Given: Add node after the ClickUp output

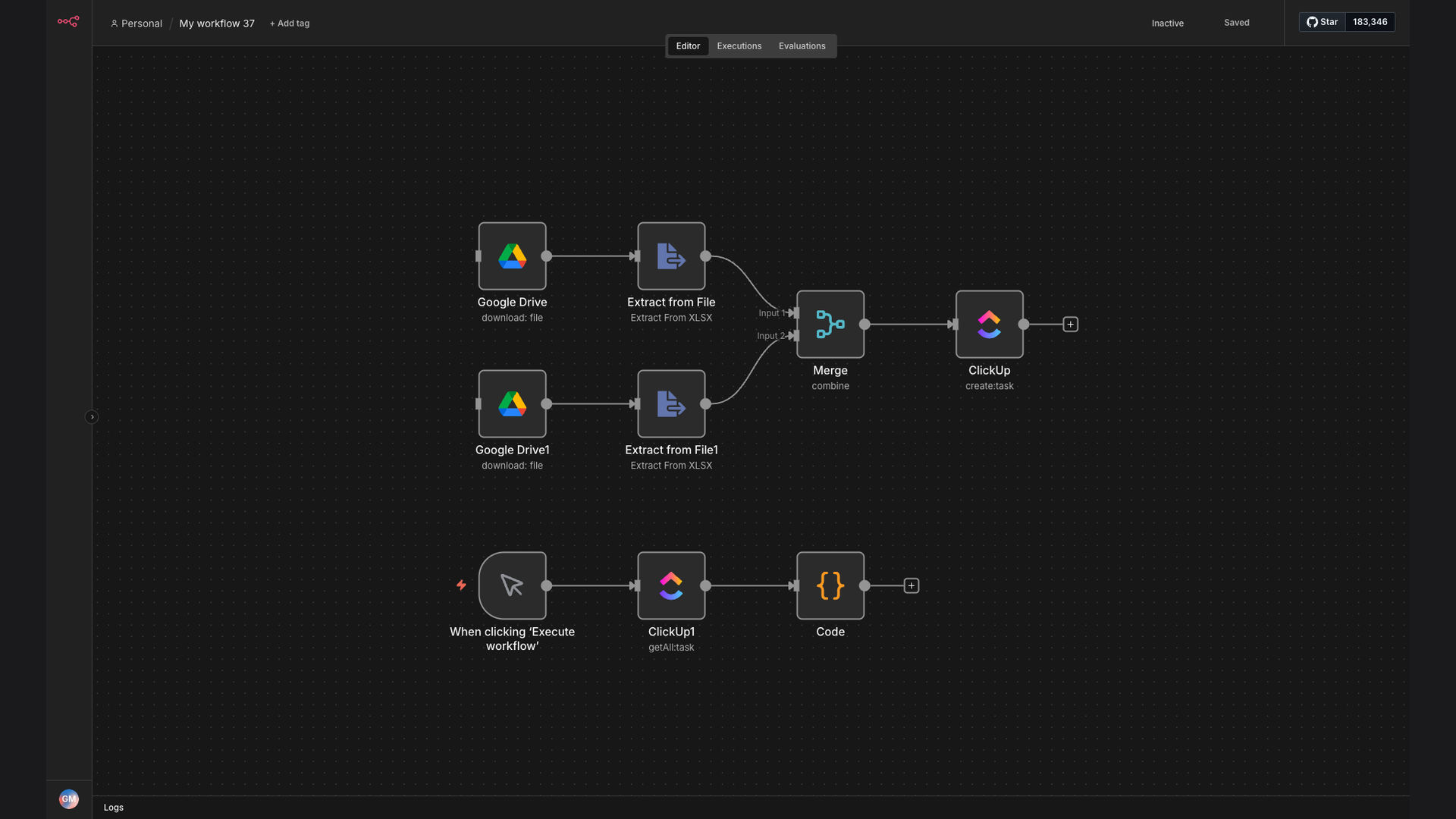Looking at the screenshot, I should [1070, 325].
